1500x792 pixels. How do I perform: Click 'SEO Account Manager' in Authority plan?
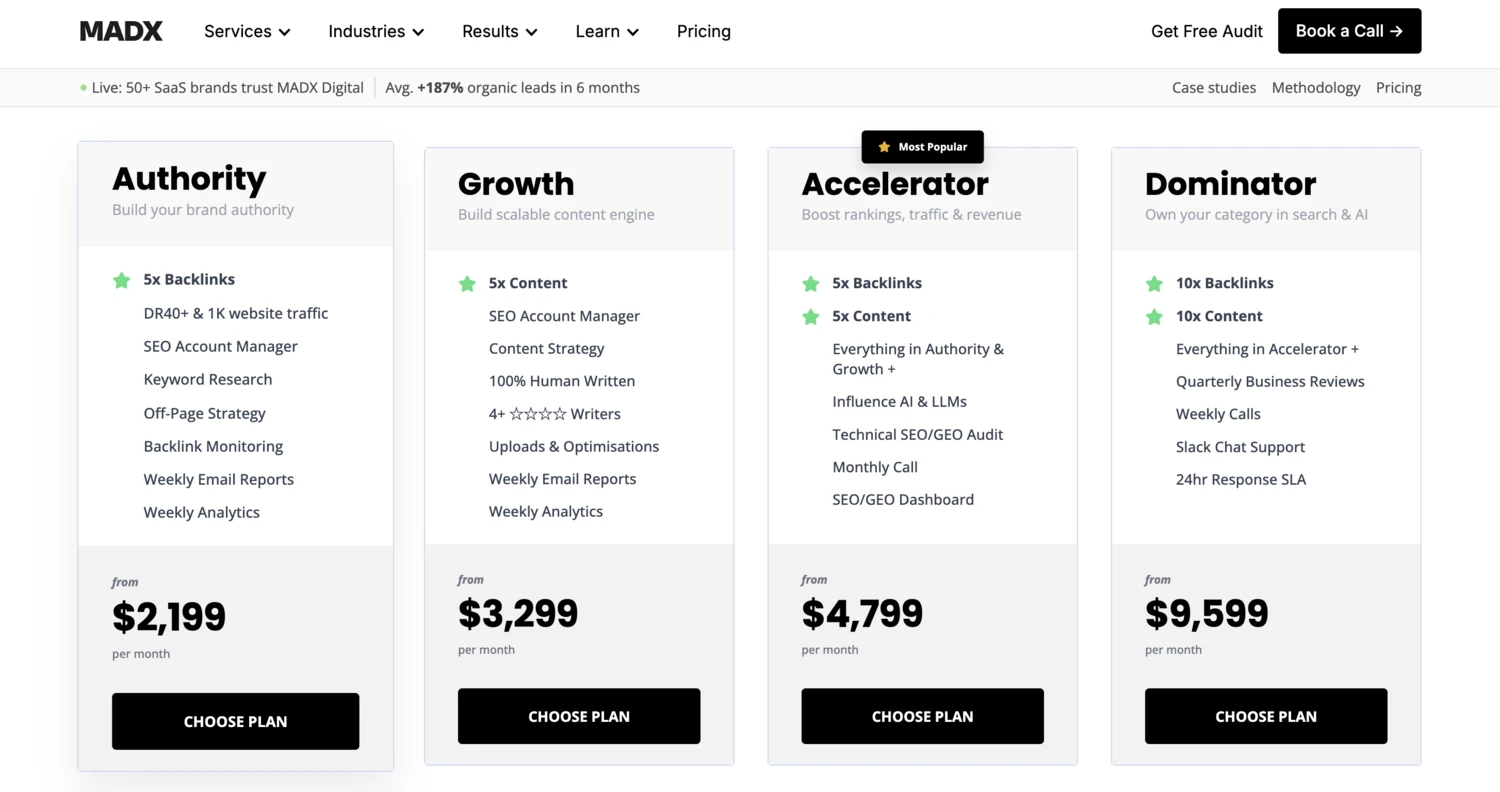coord(221,346)
